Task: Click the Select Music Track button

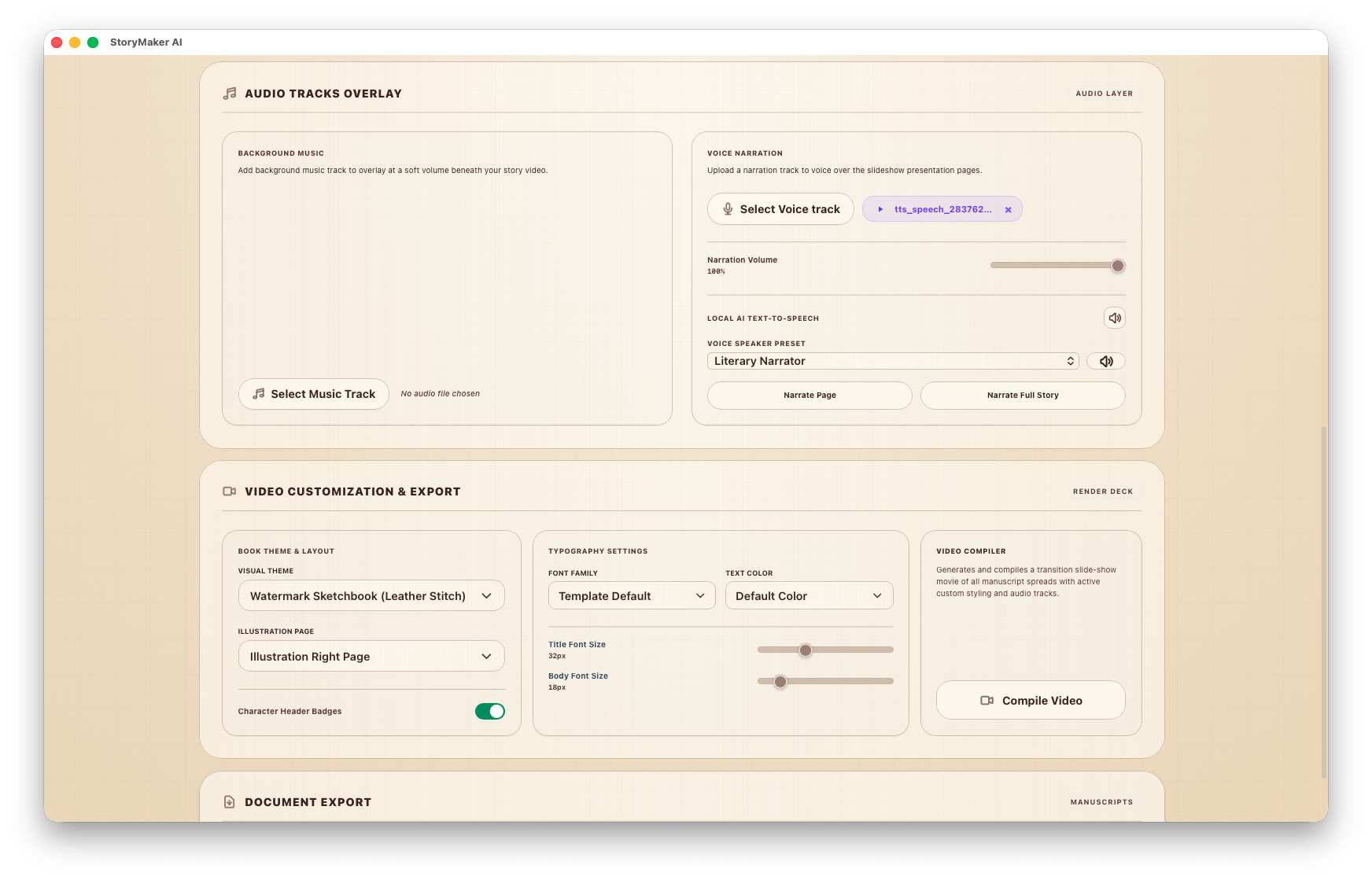Action: click(314, 394)
